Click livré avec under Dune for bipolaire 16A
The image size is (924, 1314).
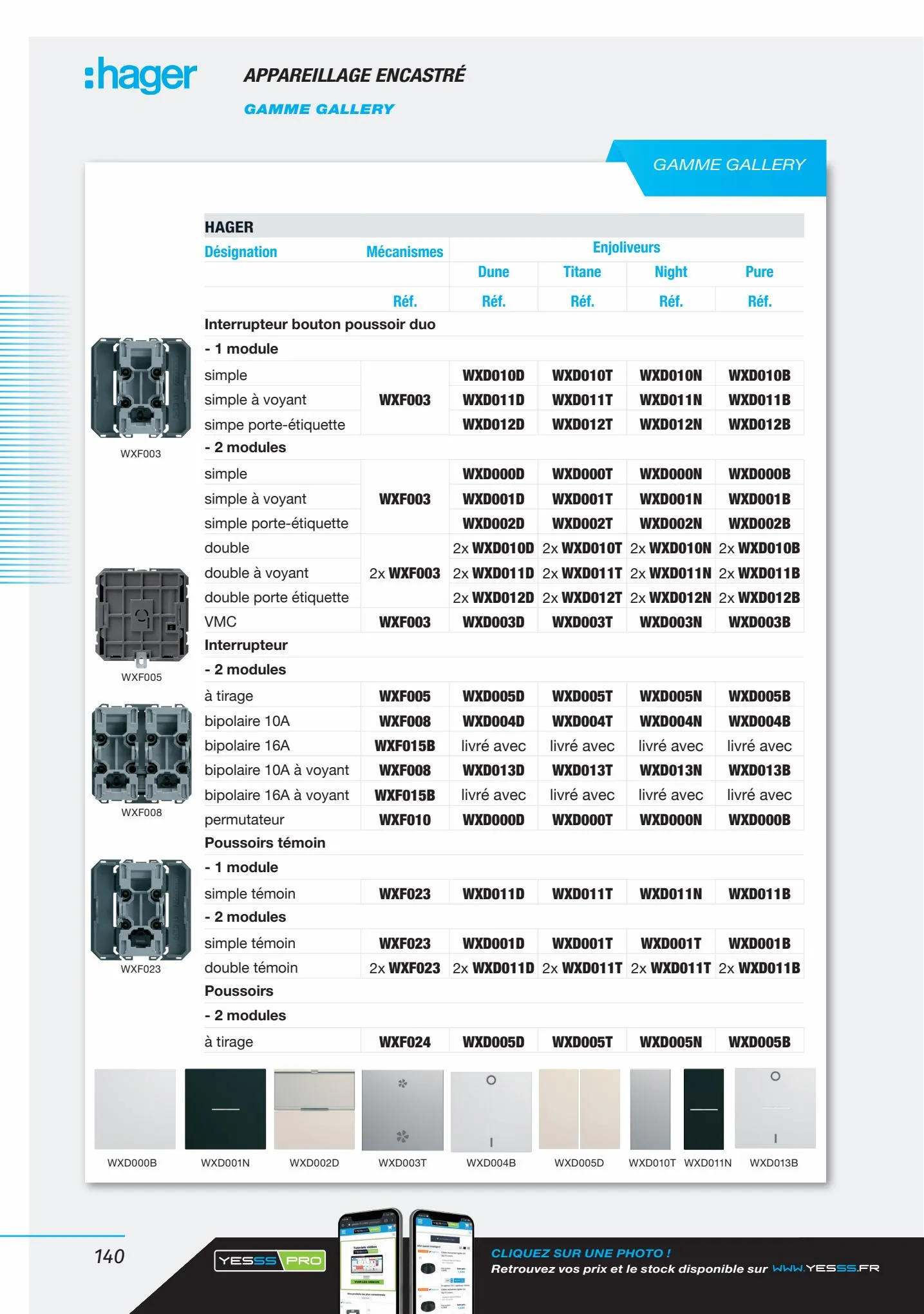coord(493,746)
